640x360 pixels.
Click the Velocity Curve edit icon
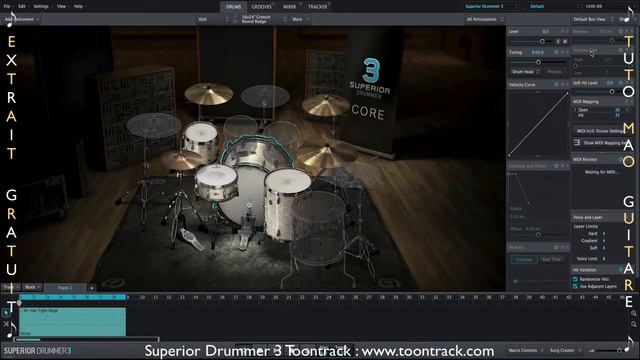tap(556, 84)
